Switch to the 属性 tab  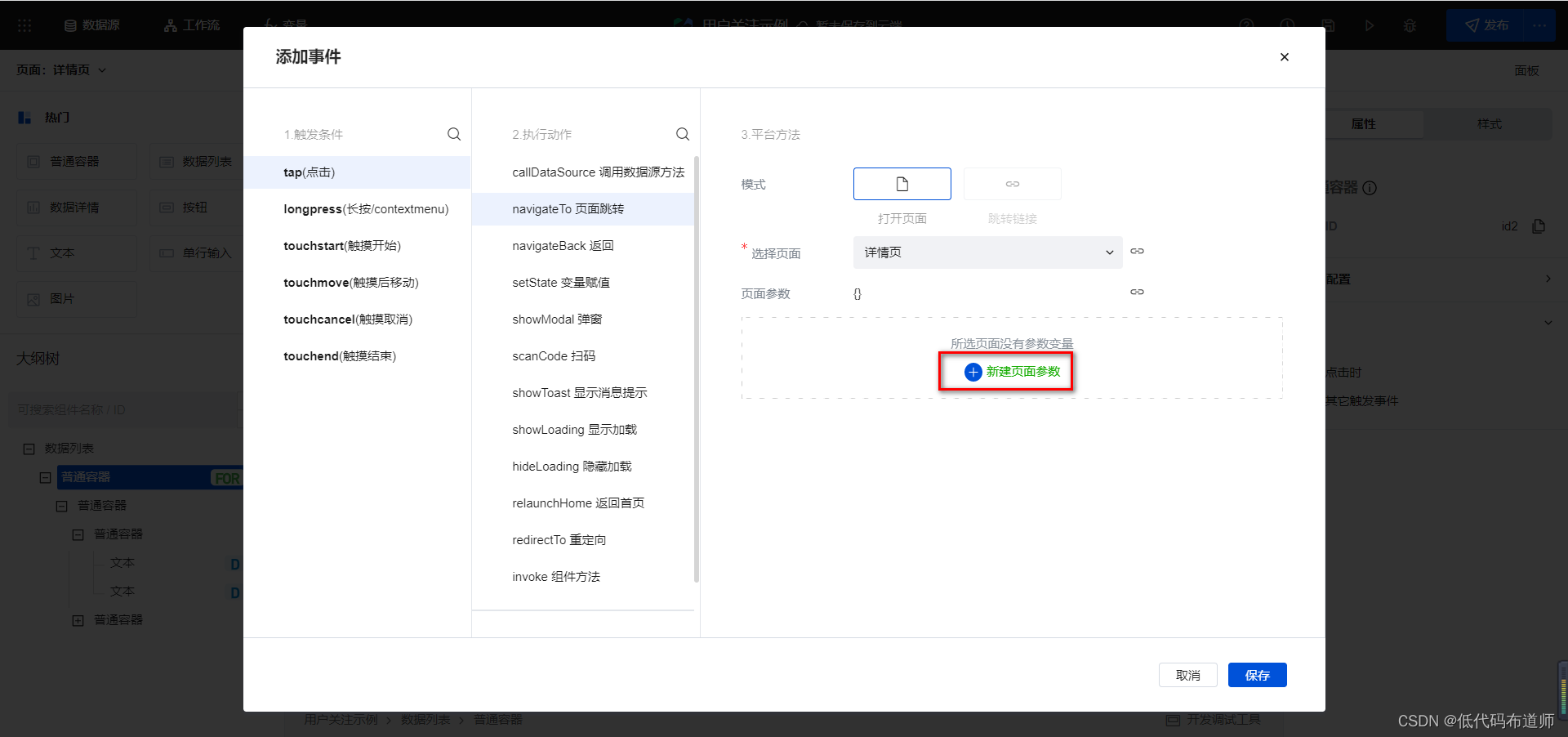tap(1364, 124)
